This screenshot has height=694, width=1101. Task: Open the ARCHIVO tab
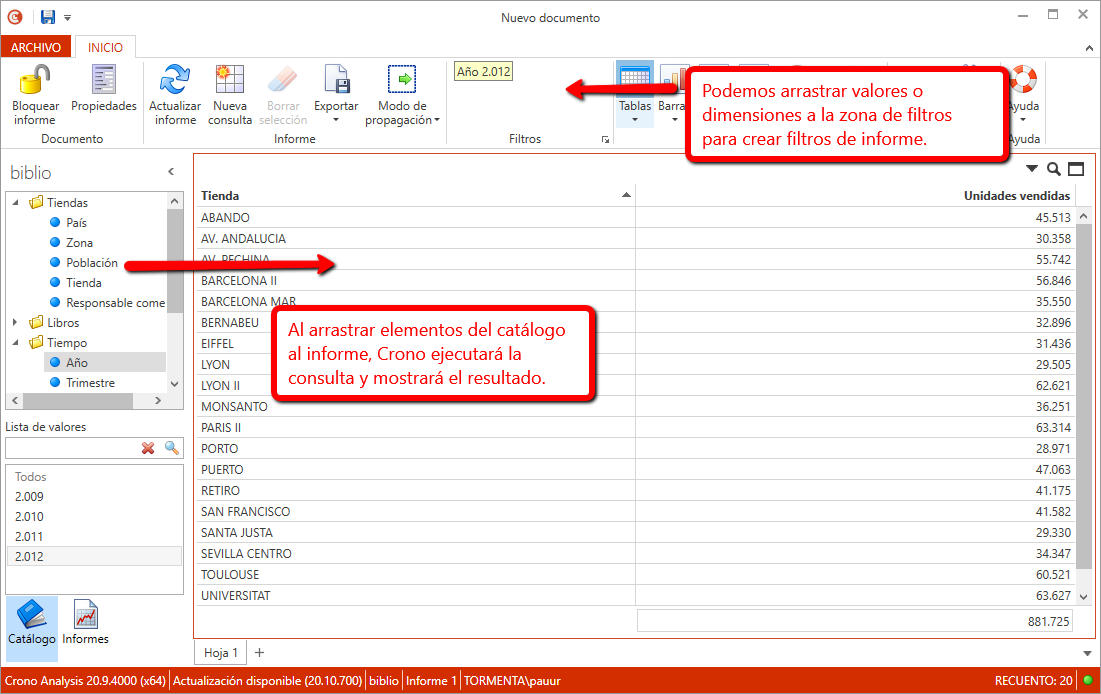pos(37,47)
